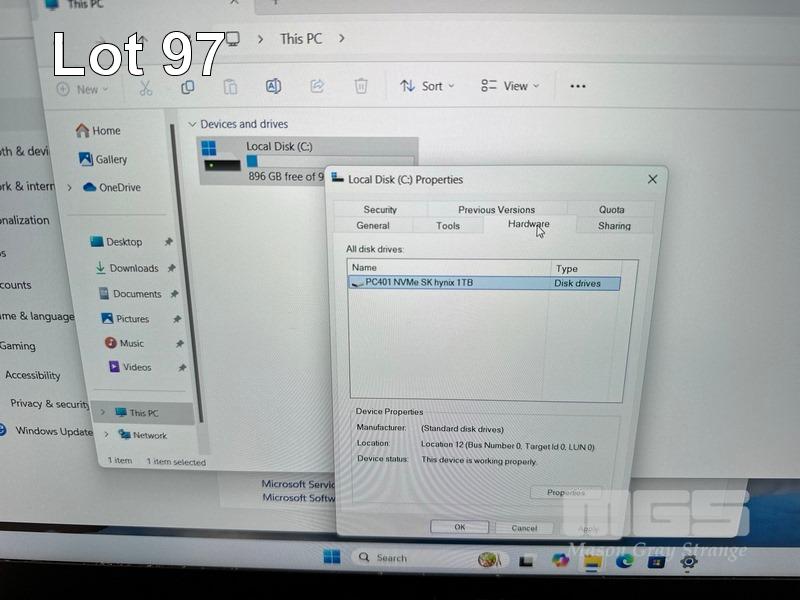Screen dimensions: 800x600
Task: Open the View dropdown
Action: pos(510,86)
